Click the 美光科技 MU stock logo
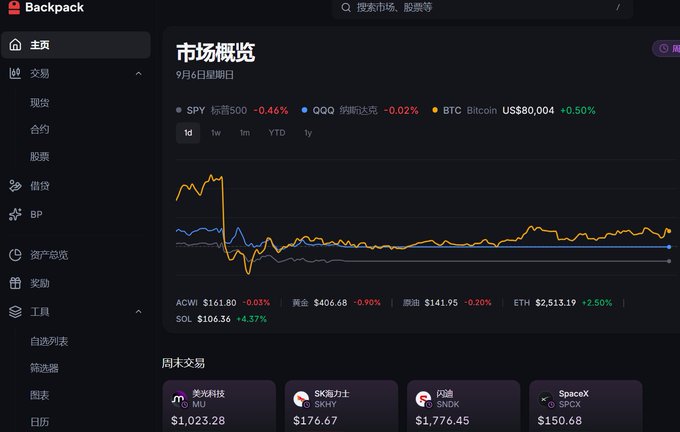Screen dimensions: 680x432 click(179, 399)
